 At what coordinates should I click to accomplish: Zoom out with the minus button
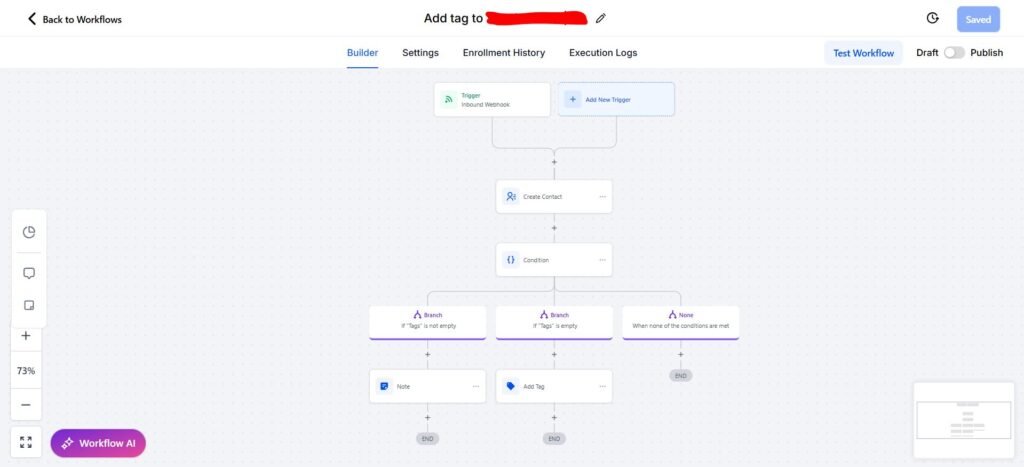tap(26, 405)
